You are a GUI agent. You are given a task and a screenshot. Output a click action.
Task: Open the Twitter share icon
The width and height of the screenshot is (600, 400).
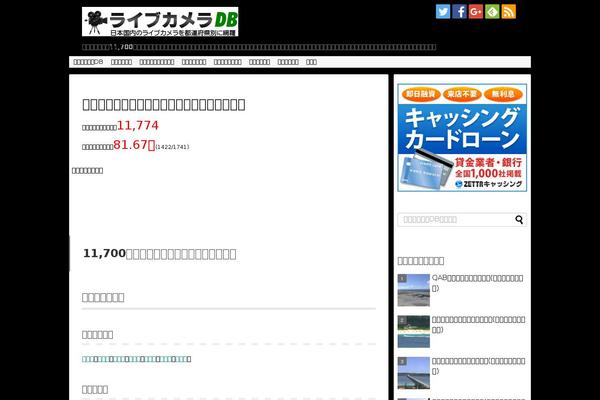point(443,11)
